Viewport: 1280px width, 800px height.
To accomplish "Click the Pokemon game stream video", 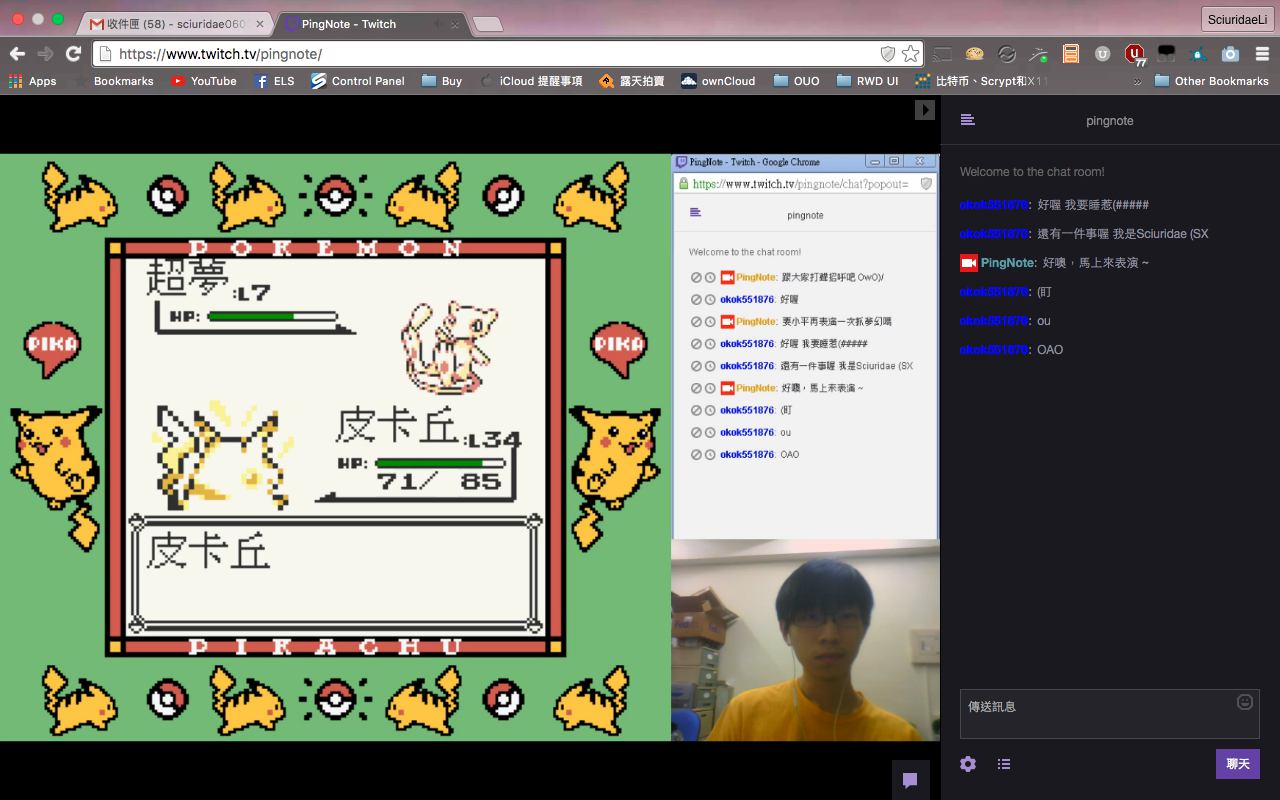I will [x=335, y=447].
